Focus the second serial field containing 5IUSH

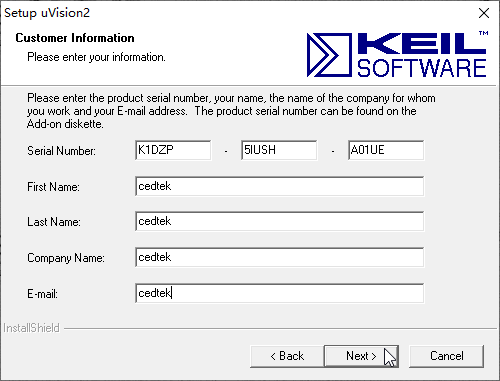tap(279, 150)
